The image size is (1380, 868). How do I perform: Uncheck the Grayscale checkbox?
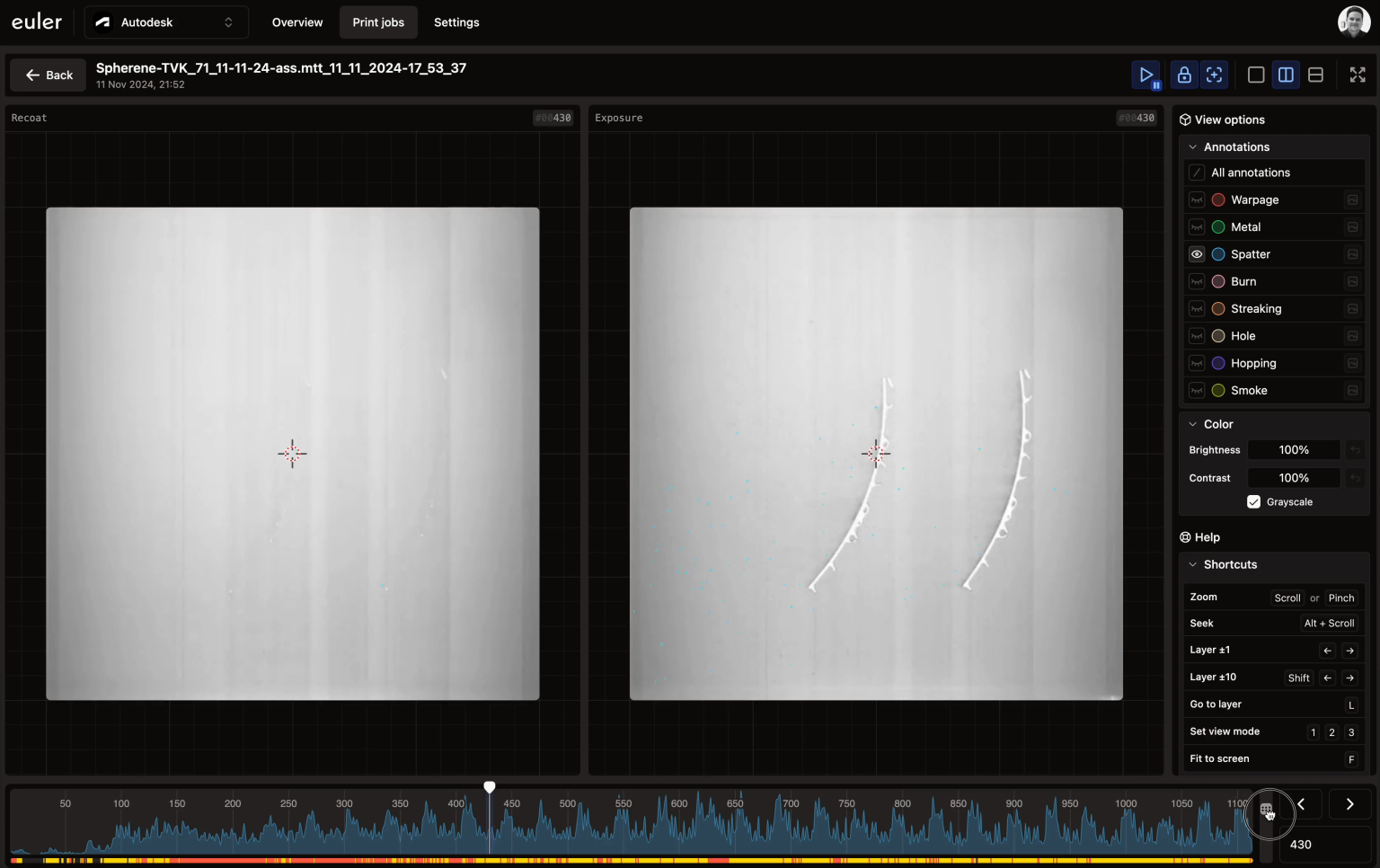[x=1253, y=502]
